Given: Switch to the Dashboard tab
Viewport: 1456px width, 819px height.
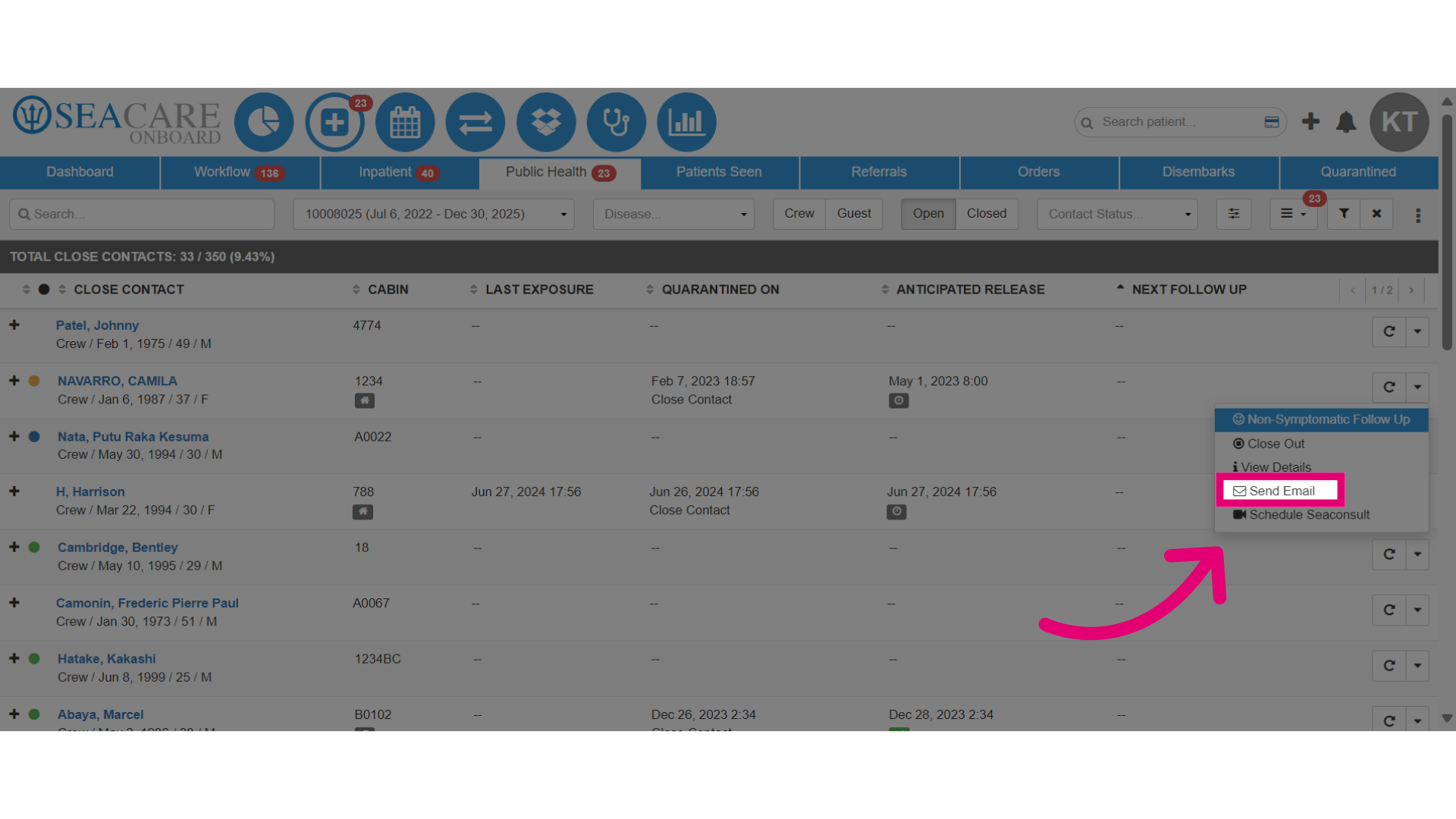Looking at the screenshot, I should pos(80,172).
